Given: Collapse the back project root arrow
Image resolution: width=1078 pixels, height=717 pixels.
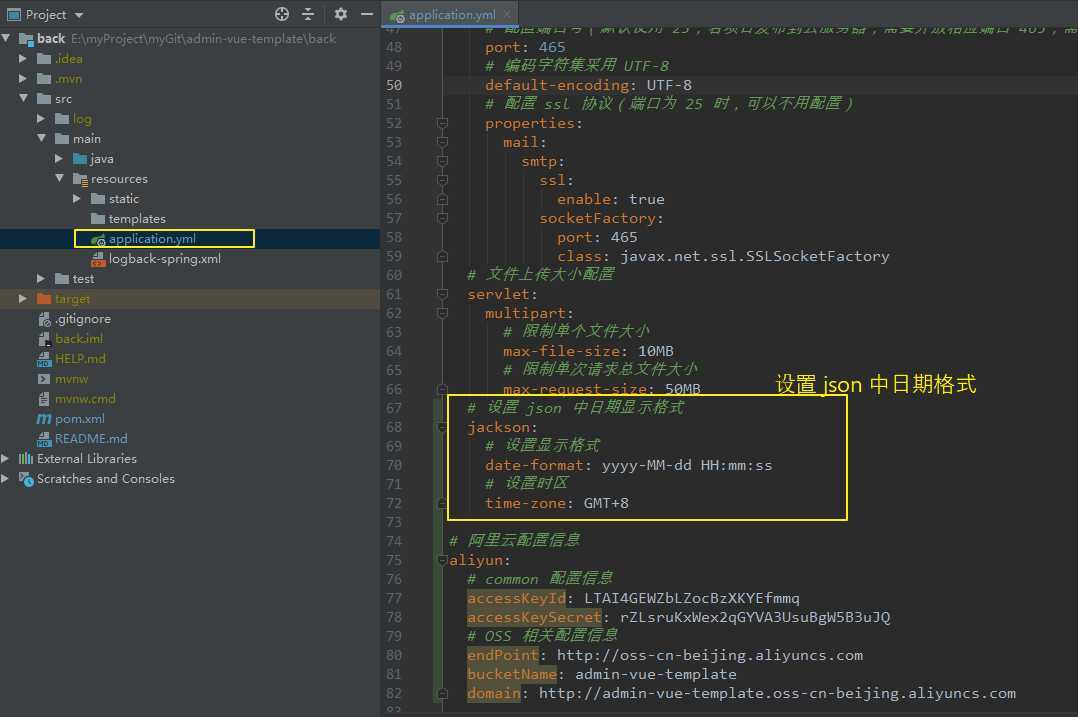Looking at the screenshot, I should pos(6,38).
